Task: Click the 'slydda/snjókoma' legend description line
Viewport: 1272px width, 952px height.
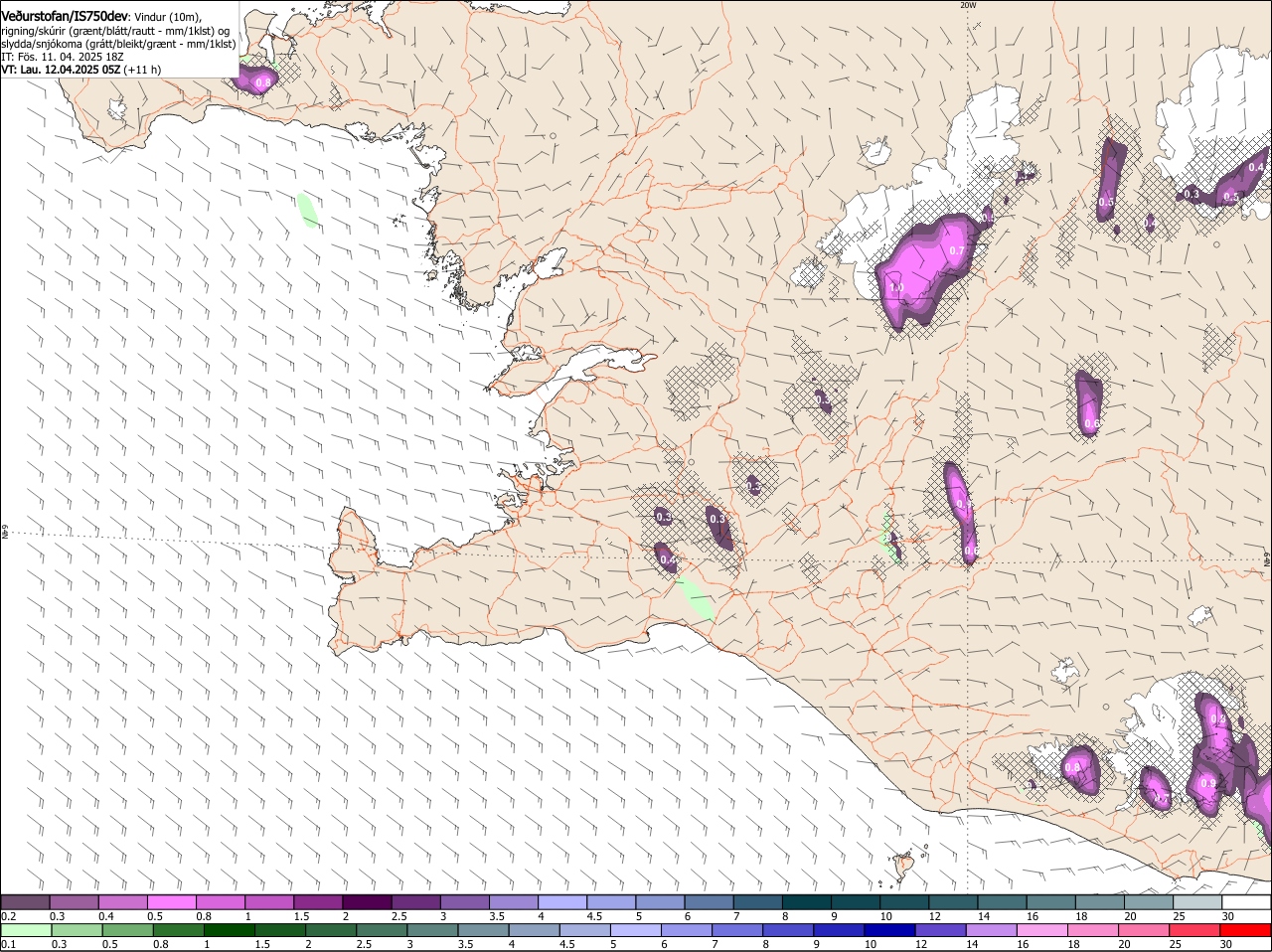Action: [x=118, y=44]
